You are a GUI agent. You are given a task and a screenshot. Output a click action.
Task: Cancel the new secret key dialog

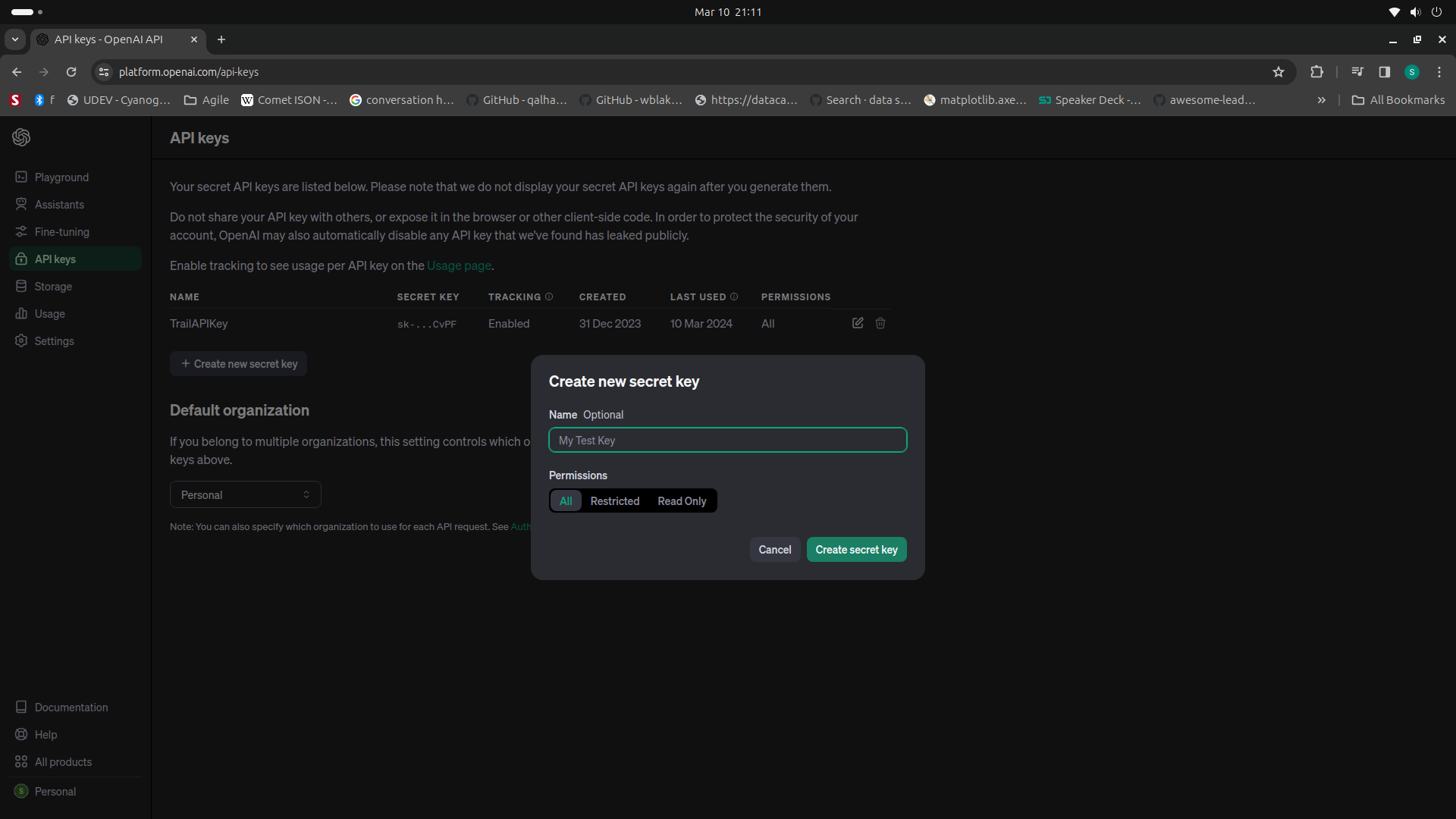tap(775, 550)
